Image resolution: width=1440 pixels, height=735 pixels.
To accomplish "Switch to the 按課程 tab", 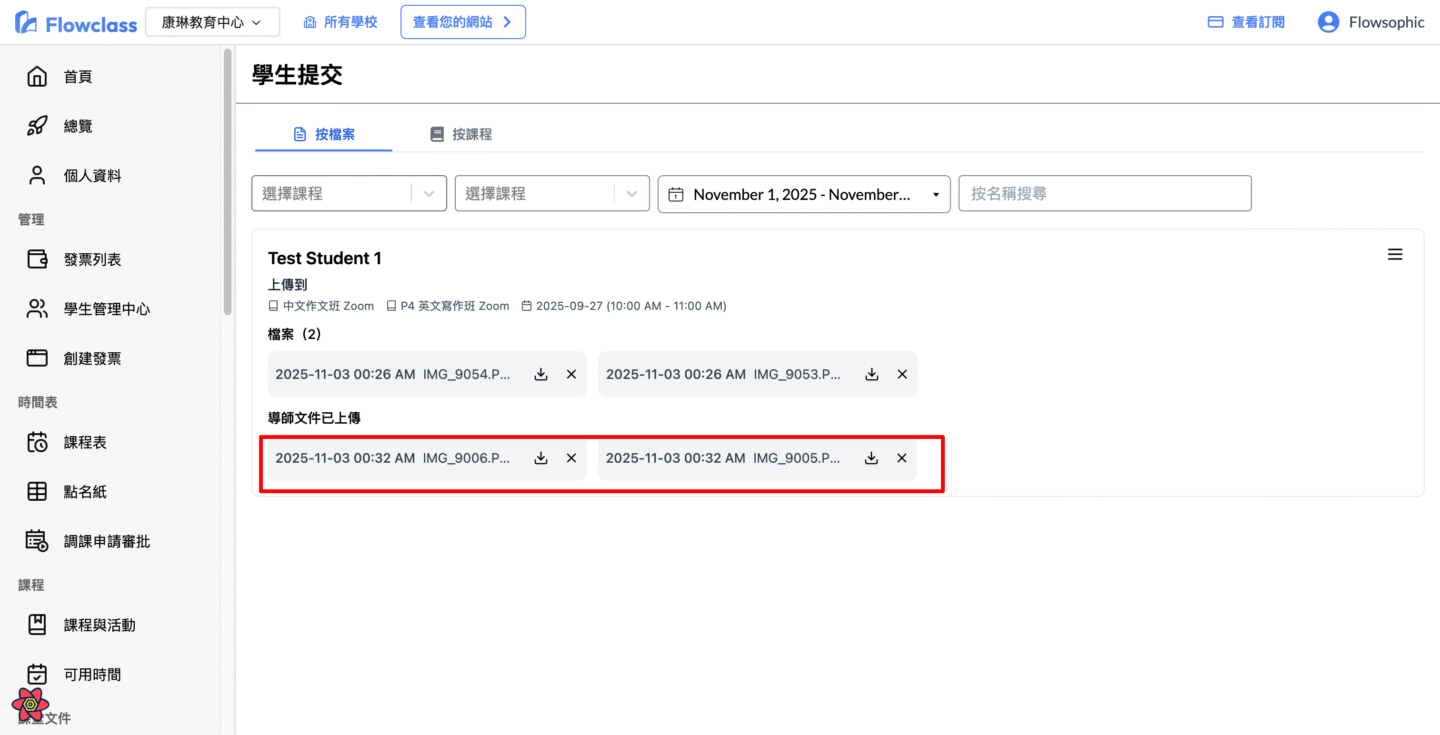I will [x=461, y=134].
